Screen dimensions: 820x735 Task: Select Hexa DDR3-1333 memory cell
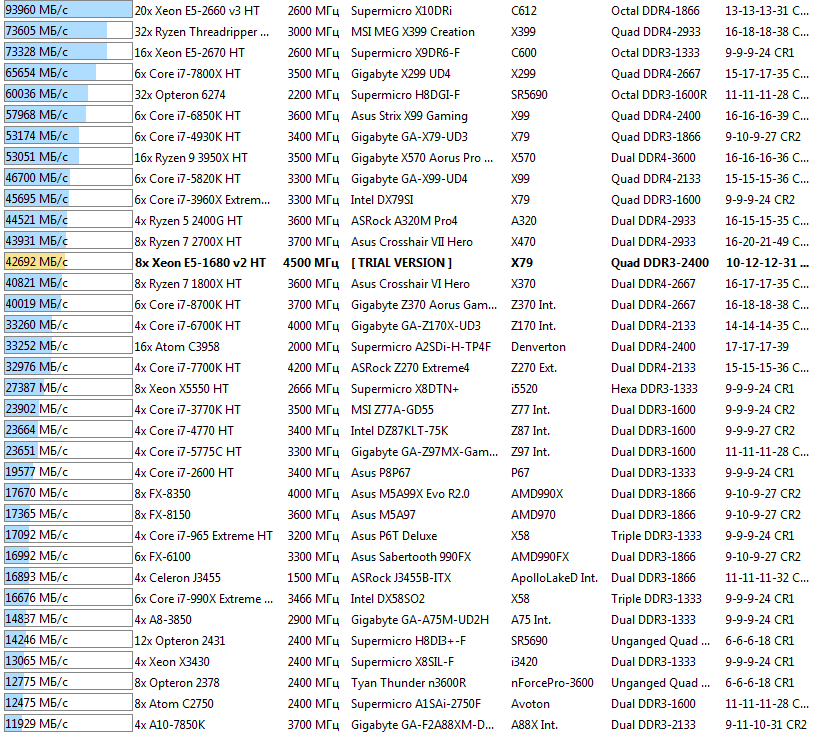coord(654,389)
